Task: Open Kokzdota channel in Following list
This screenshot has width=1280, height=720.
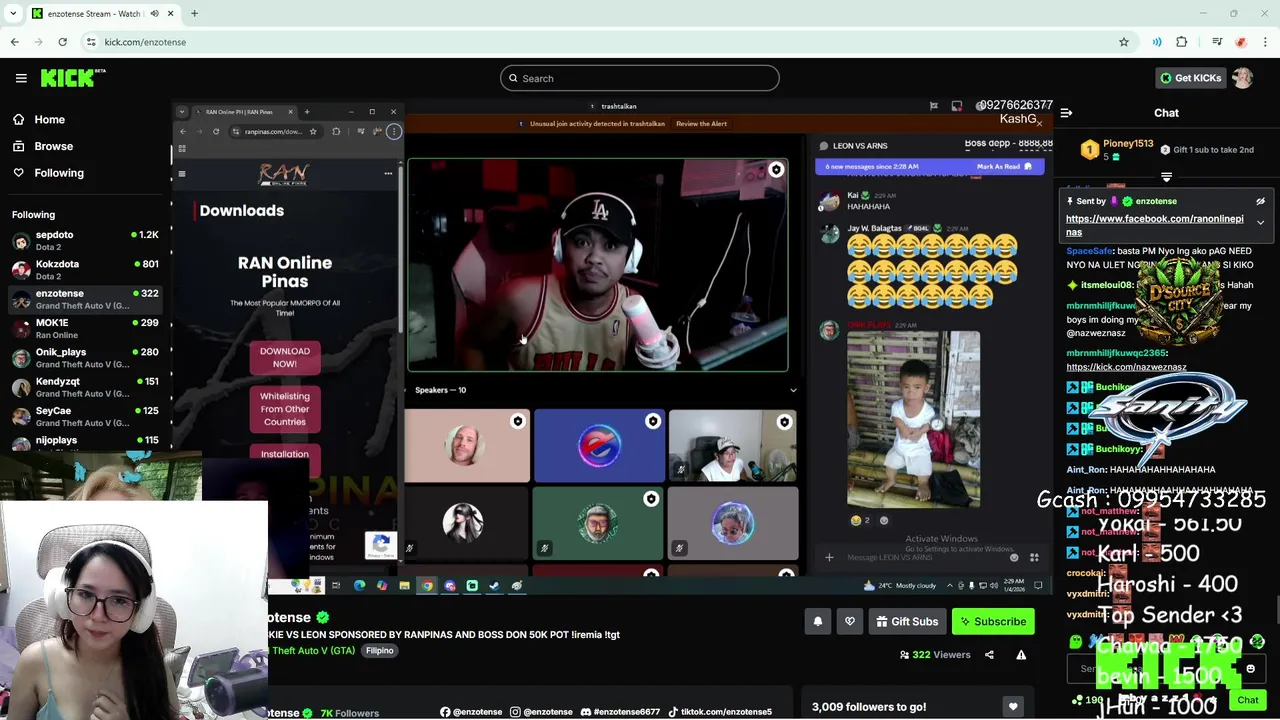Action: [x=85, y=269]
